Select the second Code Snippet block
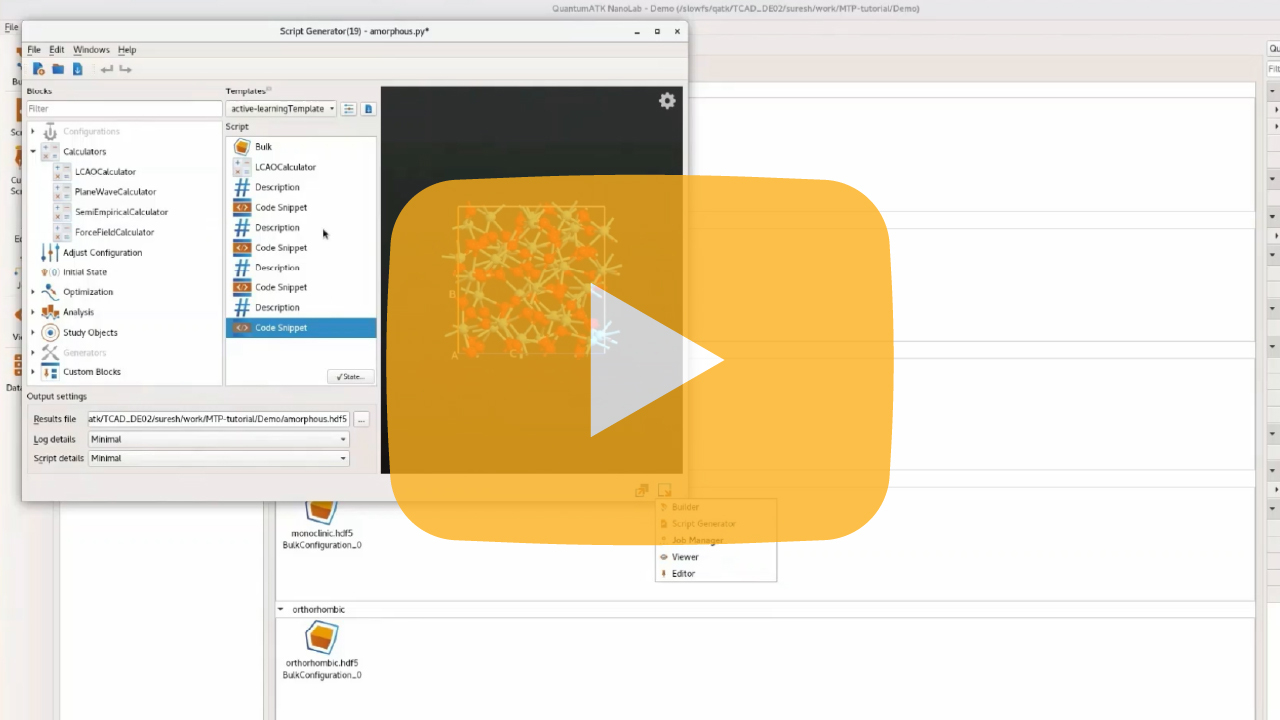1280x720 pixels. (x=301, y=247)
